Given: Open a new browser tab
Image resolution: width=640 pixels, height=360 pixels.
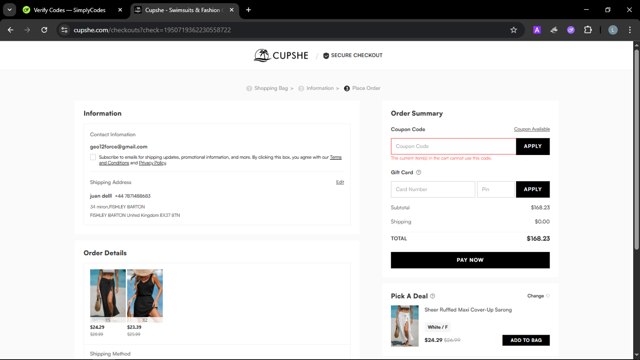Looking at the screenshot, I should pos(248,10).
